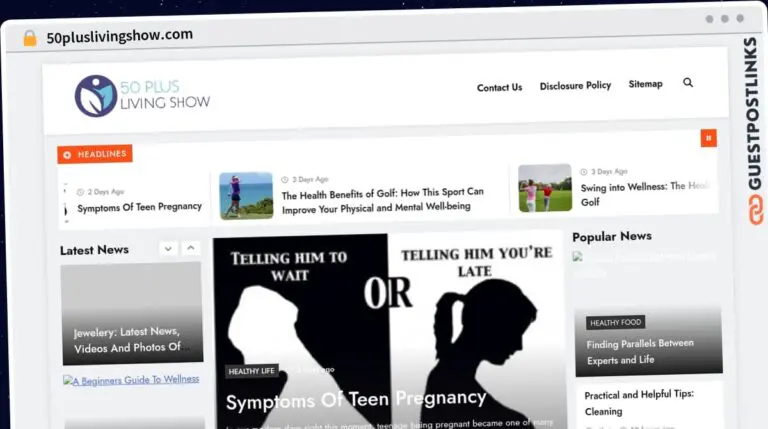Open the Sitemap menu item
The width and height of the screenshot is (768, 429).
click(x=645, y=84)
